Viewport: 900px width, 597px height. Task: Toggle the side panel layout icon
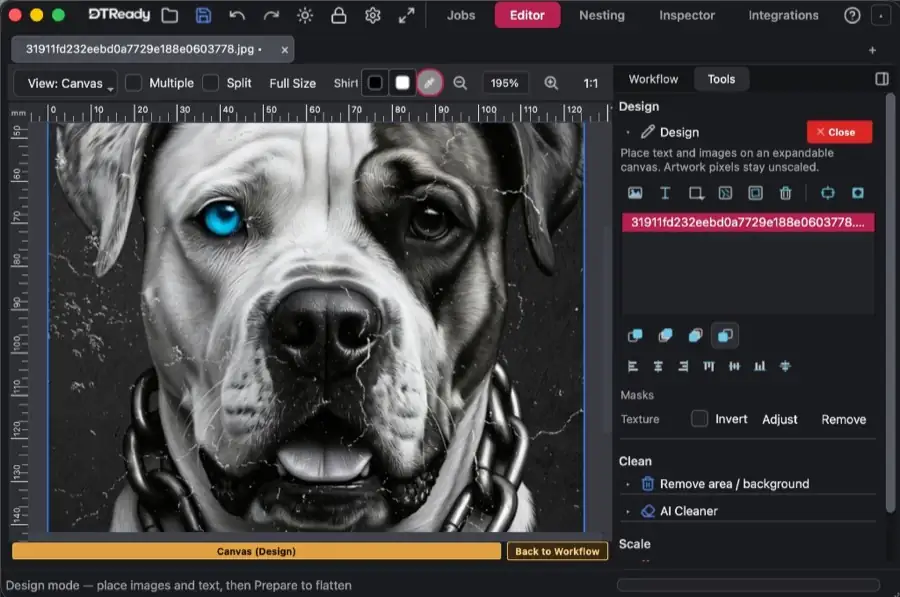click(882, 79)
